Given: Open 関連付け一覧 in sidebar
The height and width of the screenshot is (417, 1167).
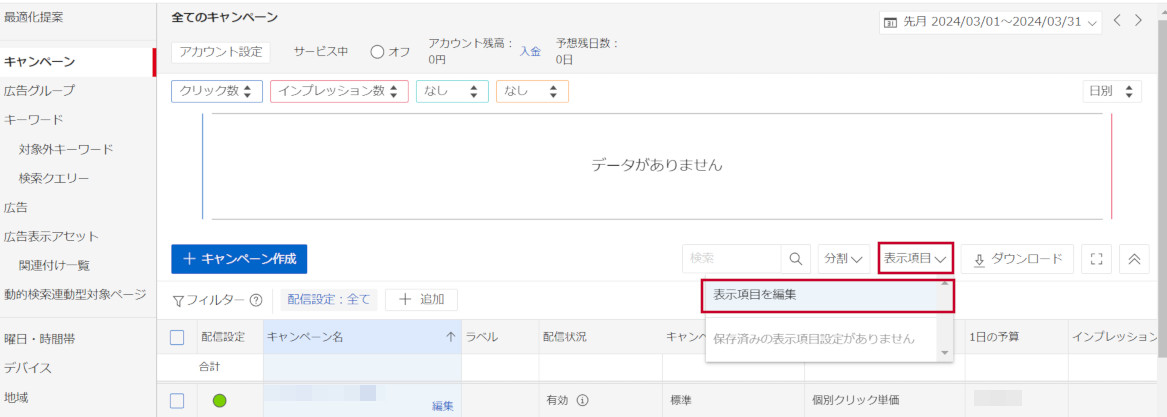Looking at the screenshot, I should pos(54,266).
